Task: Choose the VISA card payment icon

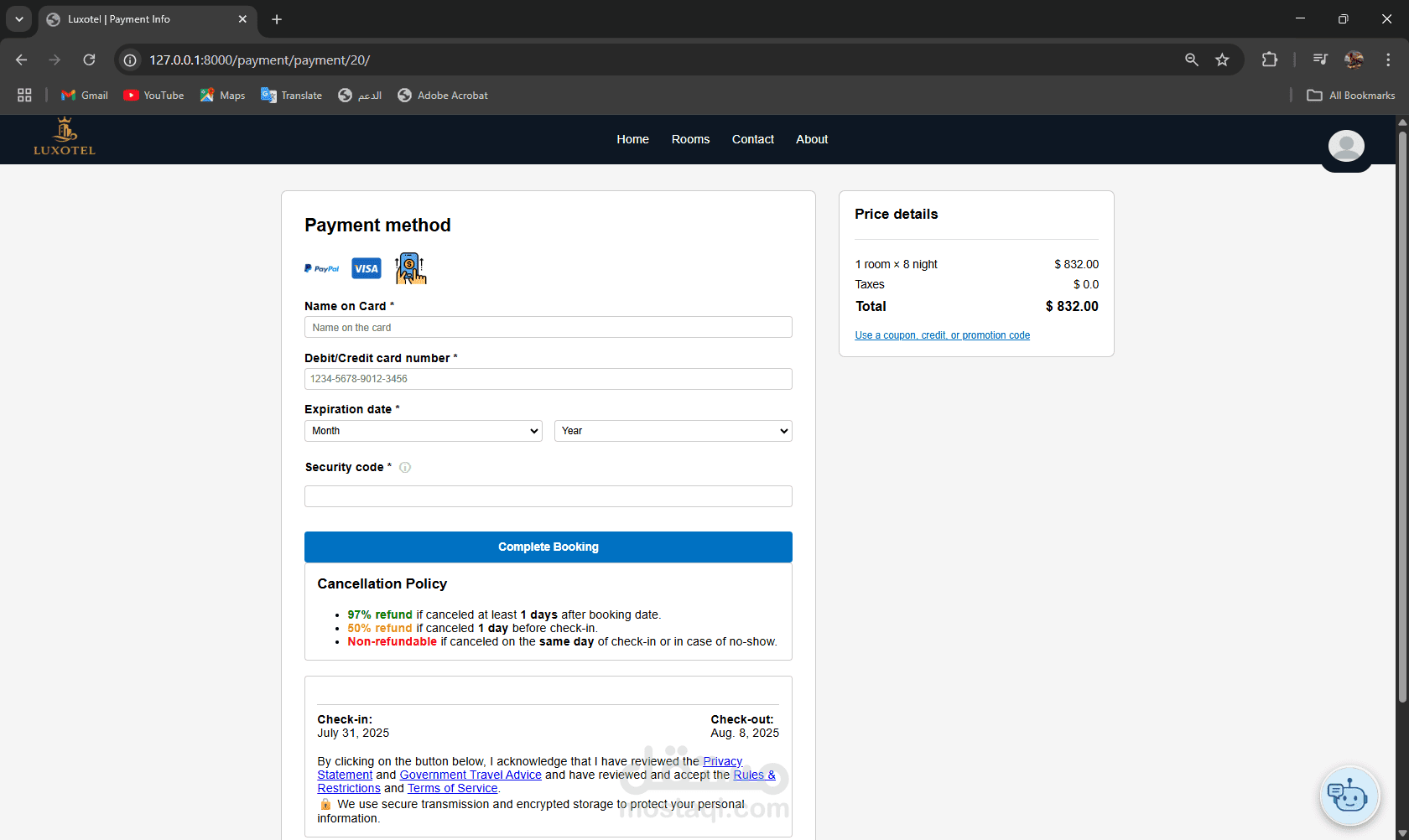Action: (x=366, y=268)
